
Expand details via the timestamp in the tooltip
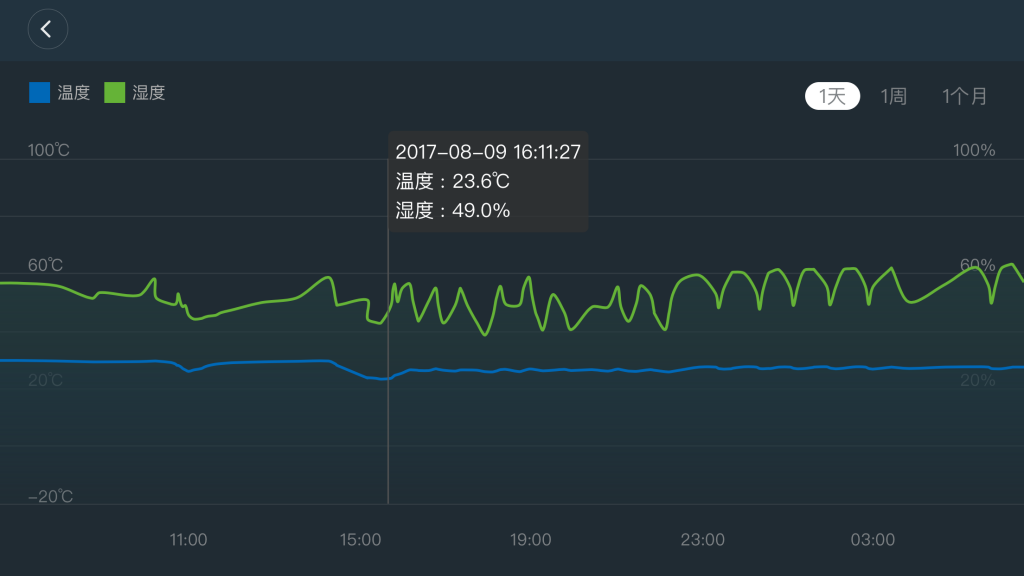coord(487,151)
